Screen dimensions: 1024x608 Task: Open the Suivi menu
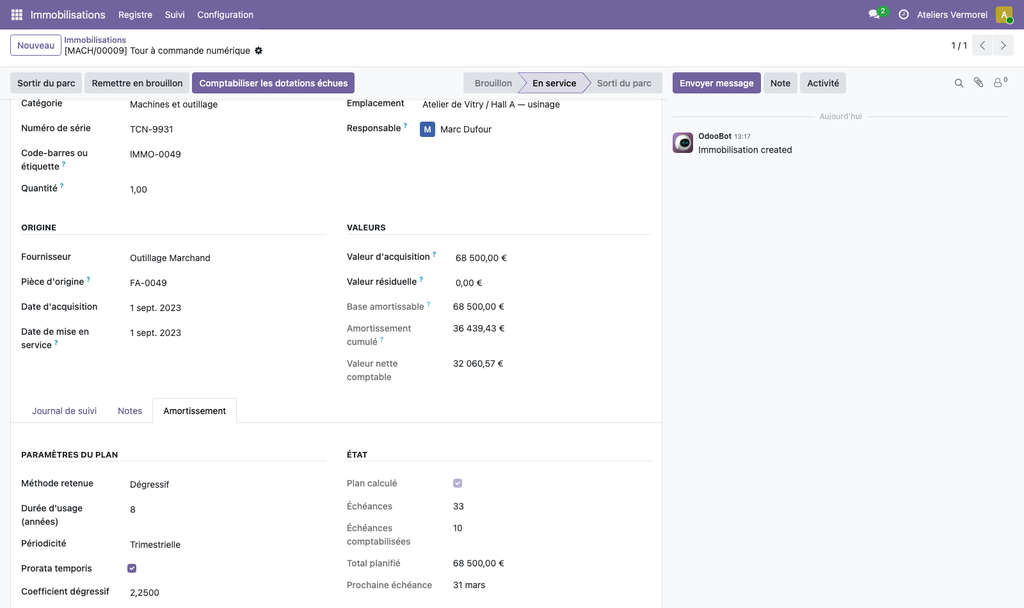(x=174, y=14)
